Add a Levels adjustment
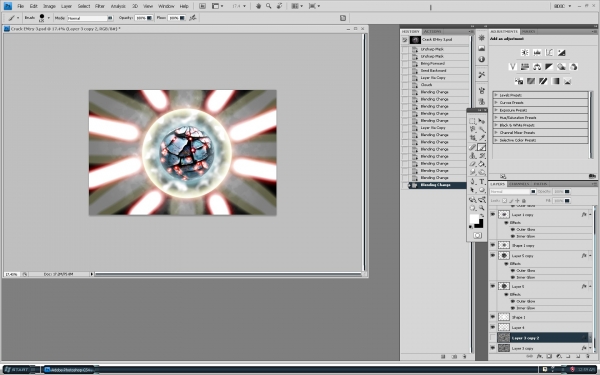This screenshot has width=600, height=375. 537,52
